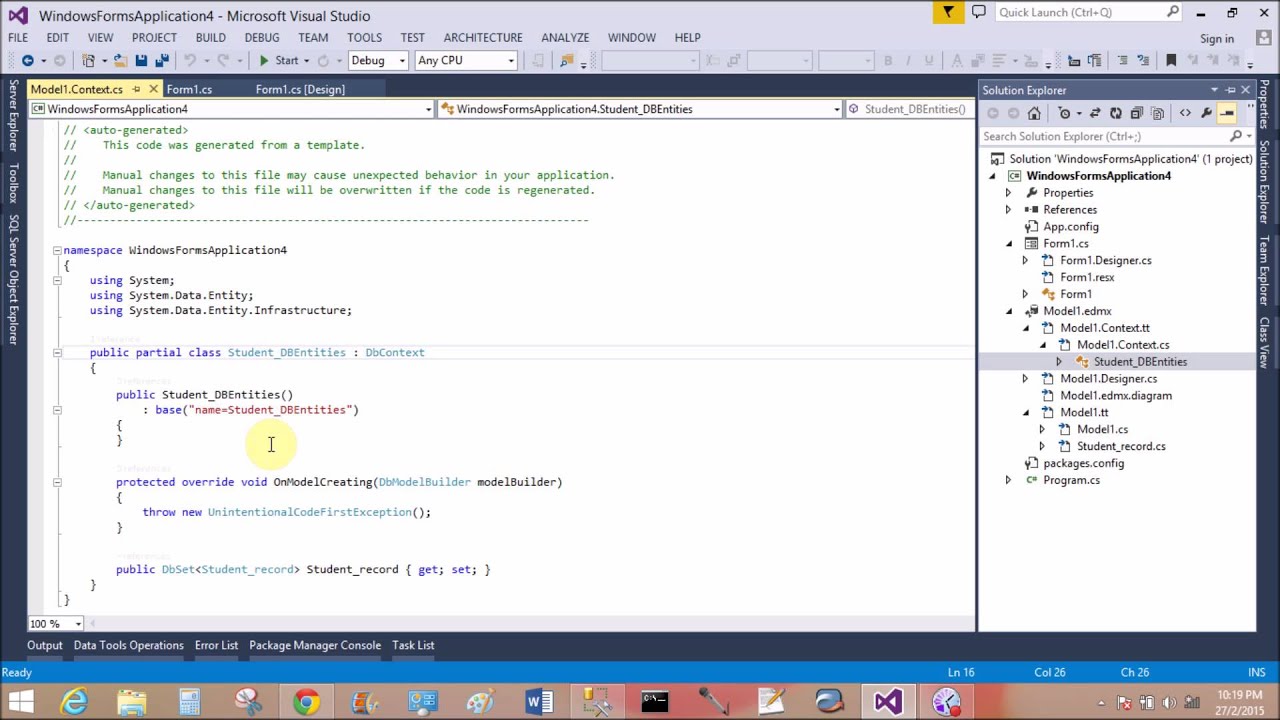Open the ANALYZE menu

click(565, 37)
